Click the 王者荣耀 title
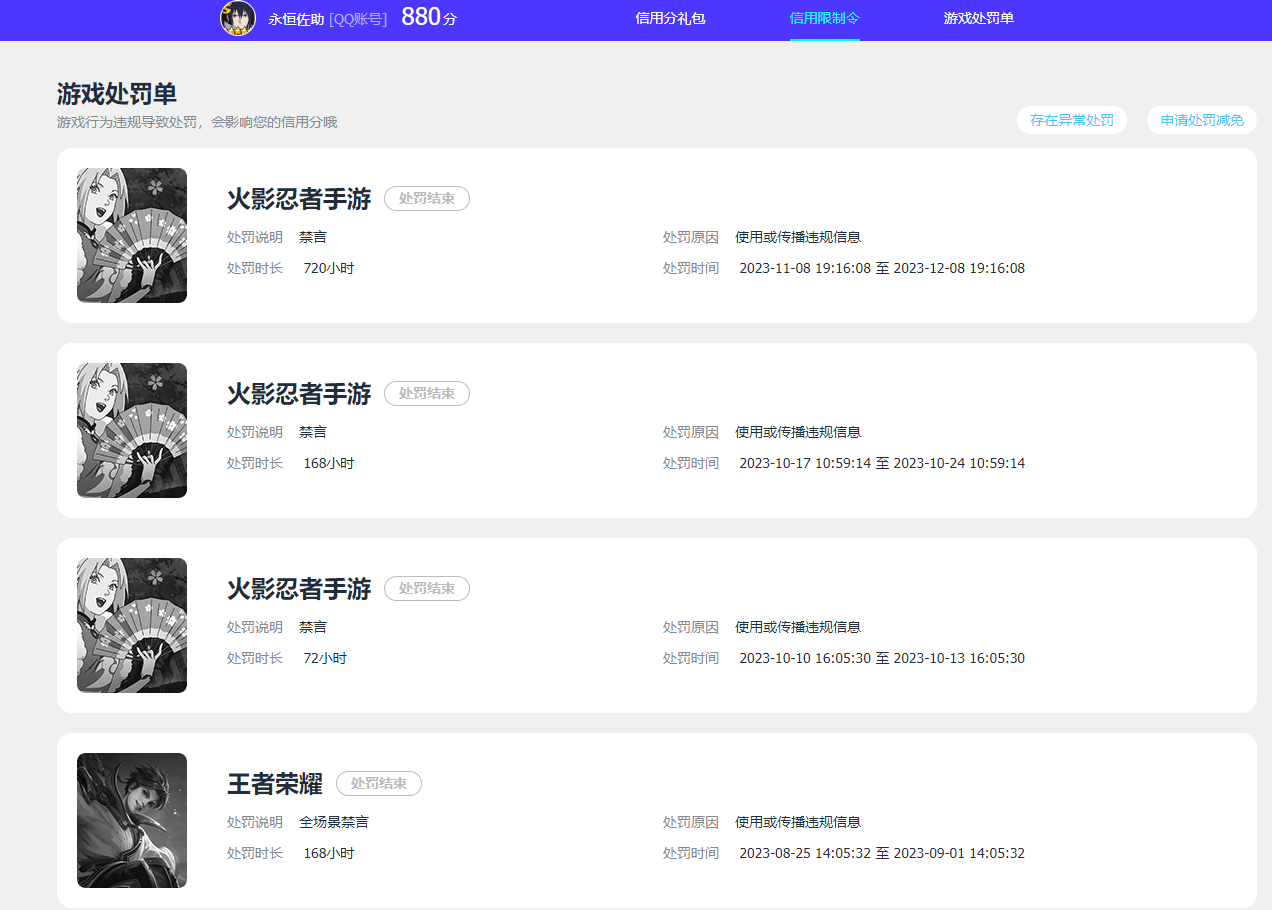 (275, 784)
